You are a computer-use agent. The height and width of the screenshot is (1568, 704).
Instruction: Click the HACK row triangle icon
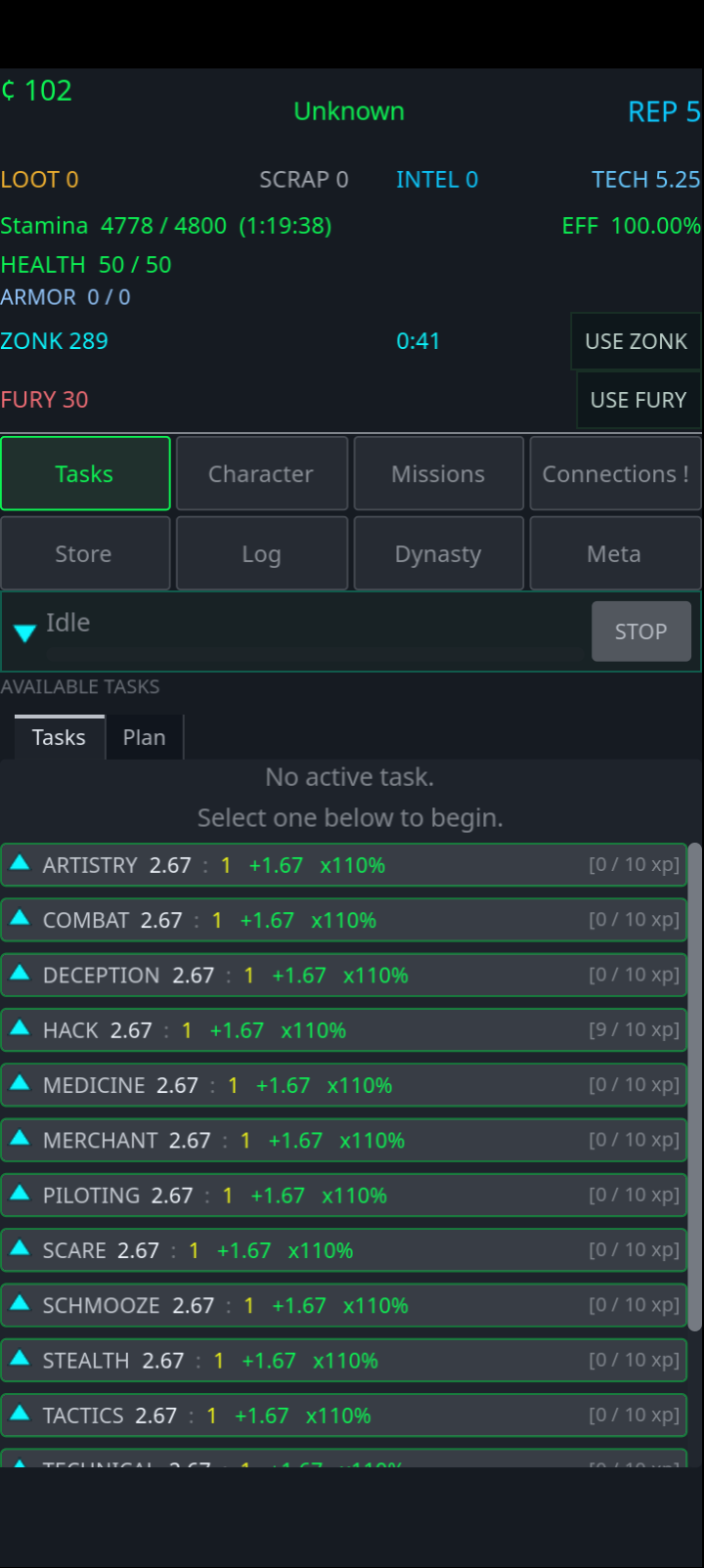tap(20, 1028)
